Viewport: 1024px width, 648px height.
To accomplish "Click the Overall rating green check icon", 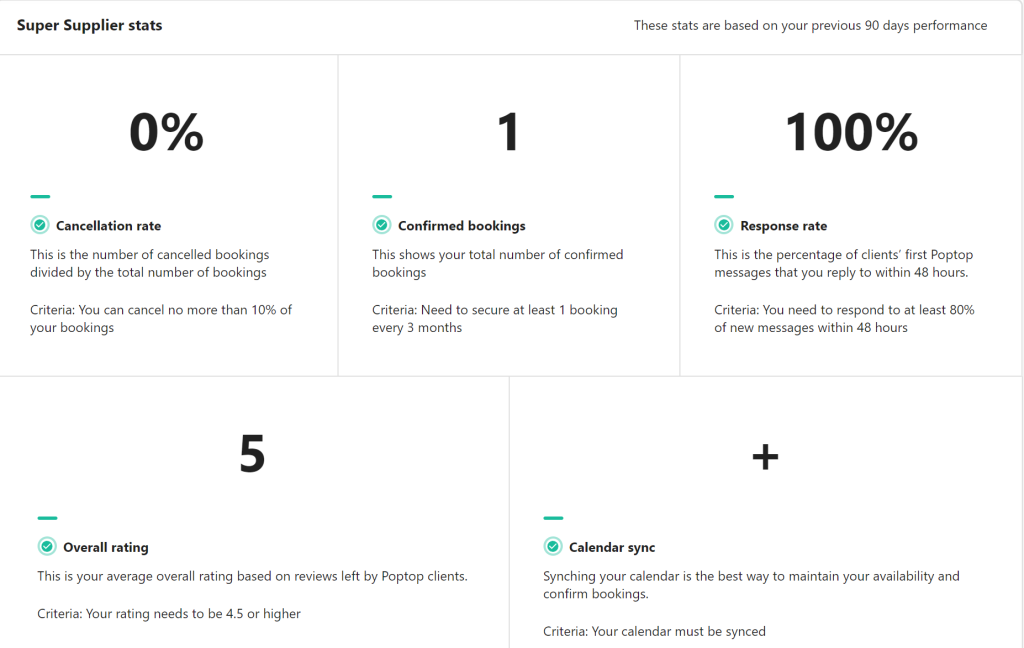I will (x=47, y=547).
